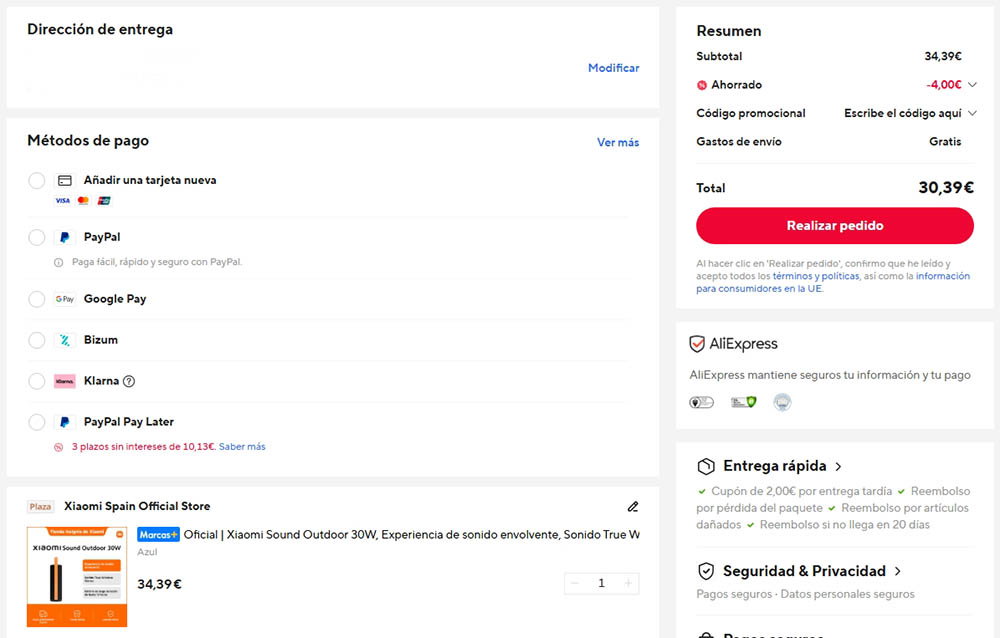Expand the promo code chevron
This screenshot has width=1000, height=638.
[x=972, y=113]
